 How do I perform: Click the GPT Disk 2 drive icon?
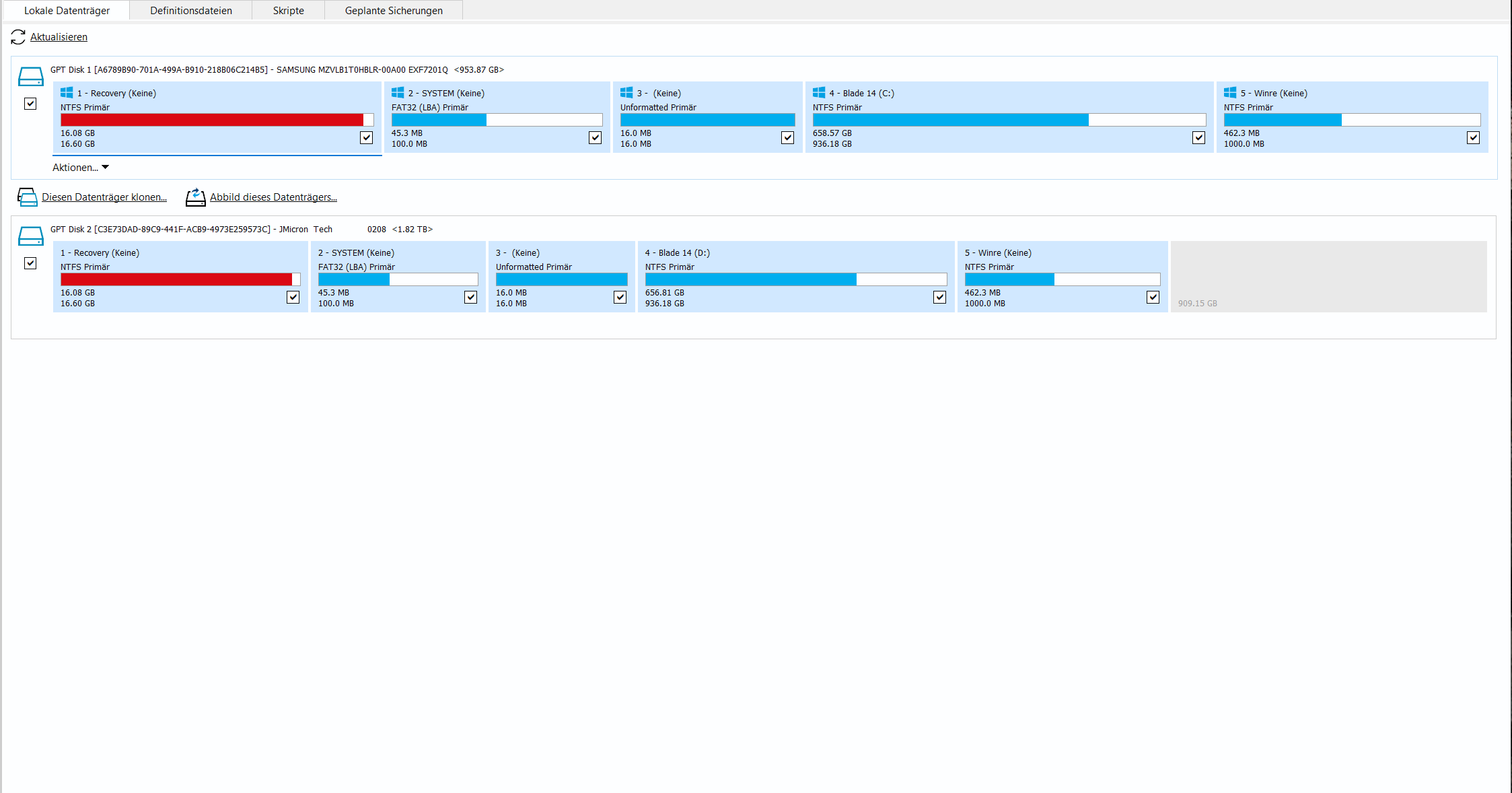[x=30, y=236]
